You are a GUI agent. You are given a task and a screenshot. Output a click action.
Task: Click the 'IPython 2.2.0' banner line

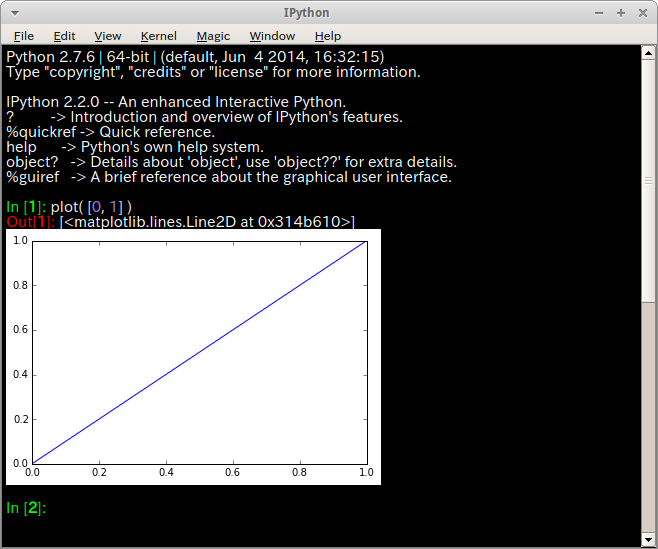[176, 102]
